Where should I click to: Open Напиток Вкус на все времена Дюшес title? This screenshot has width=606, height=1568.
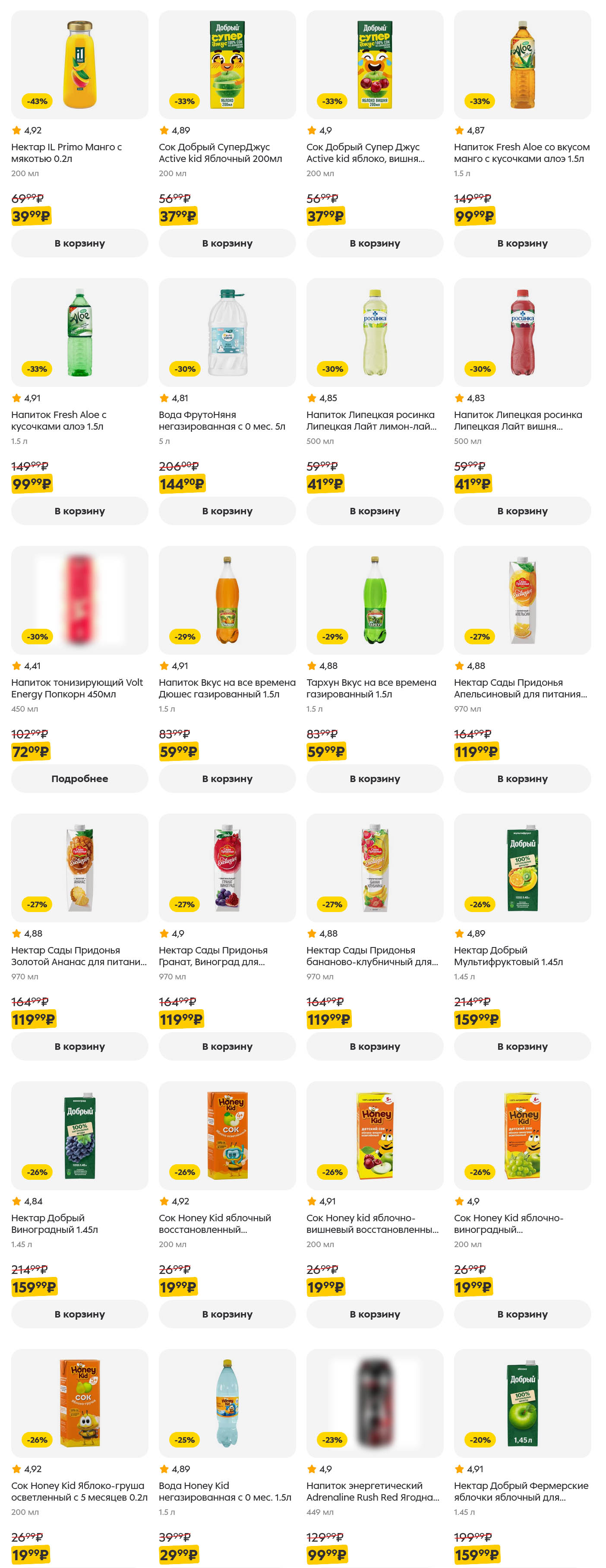click(x=227, y=688)
